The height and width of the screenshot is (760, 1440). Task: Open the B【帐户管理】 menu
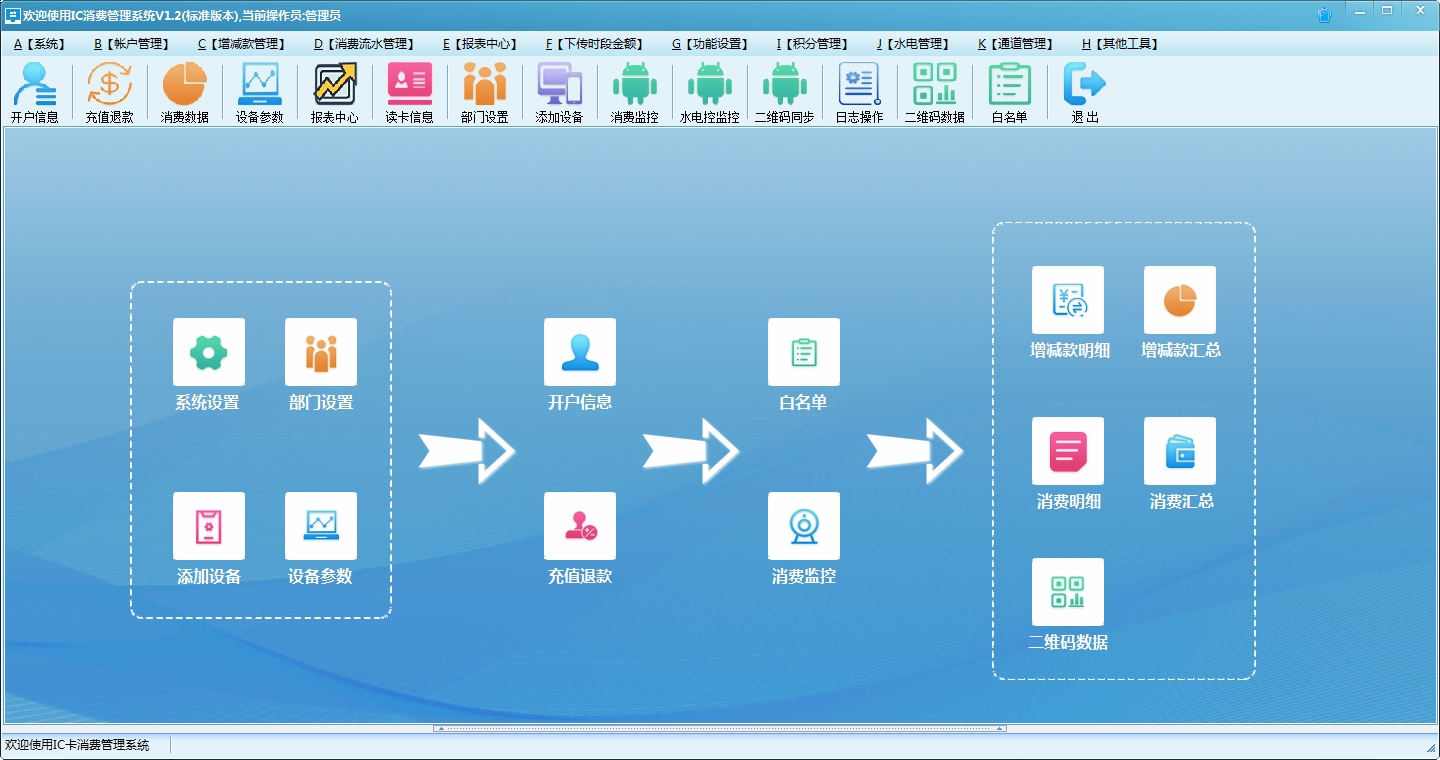tap(132, 44)
